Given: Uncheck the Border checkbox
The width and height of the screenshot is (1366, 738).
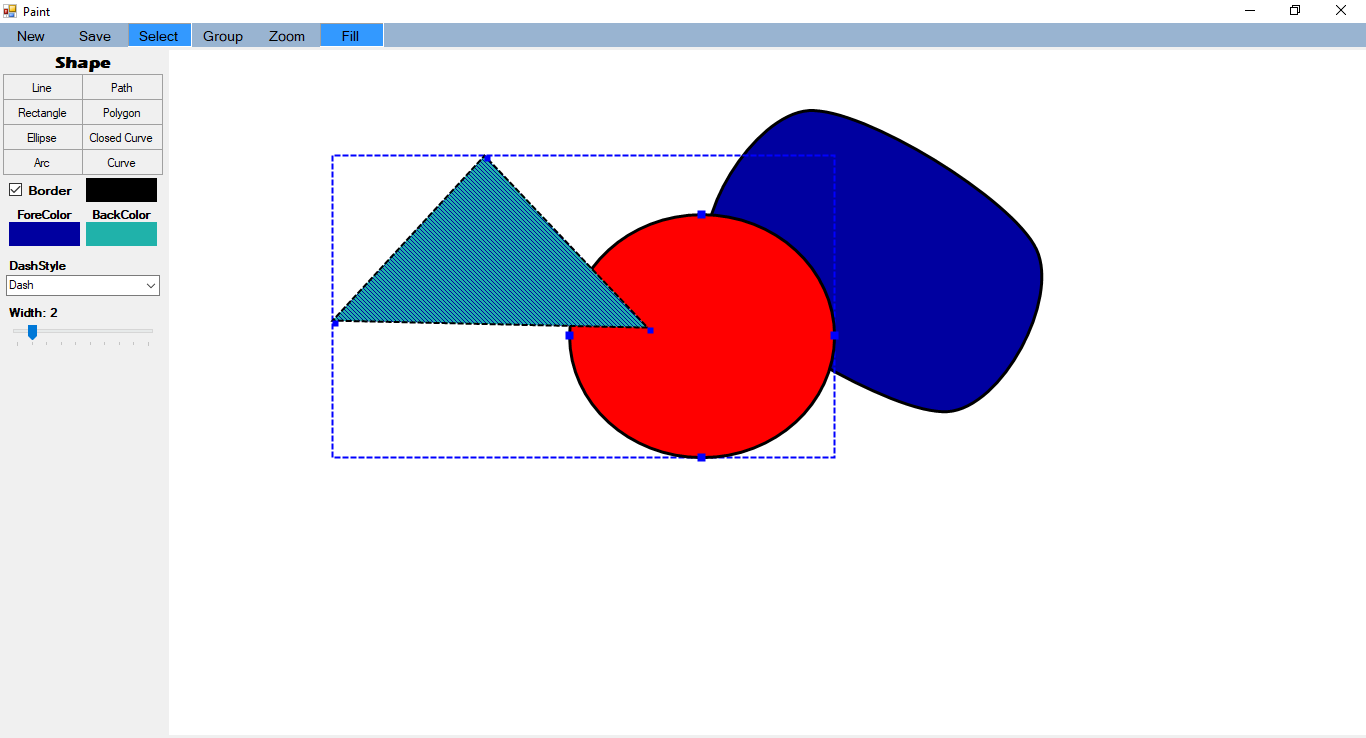Looking at the screenshot, I should point(16,190).
